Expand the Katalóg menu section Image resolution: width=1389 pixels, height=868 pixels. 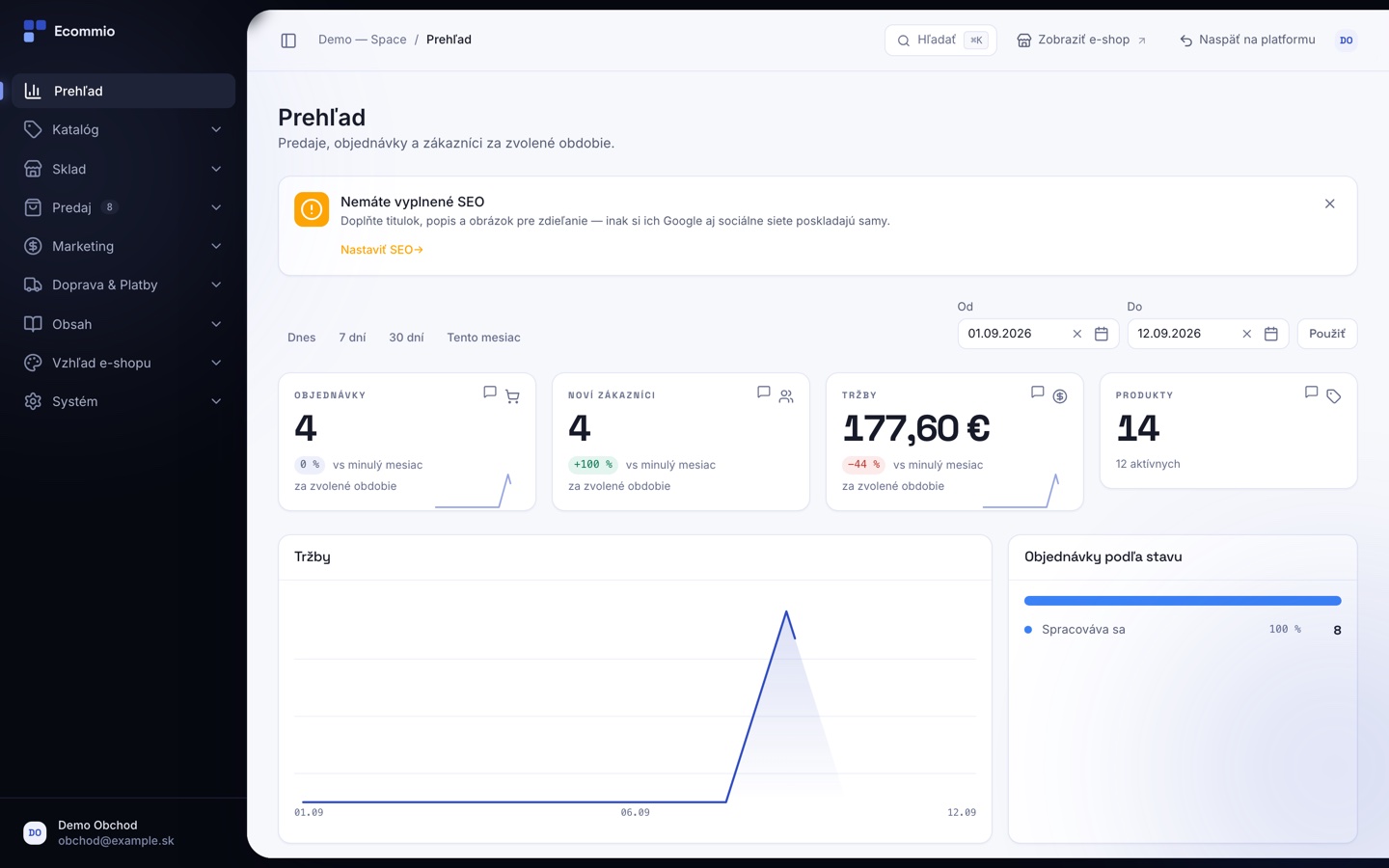click(123, 129)
